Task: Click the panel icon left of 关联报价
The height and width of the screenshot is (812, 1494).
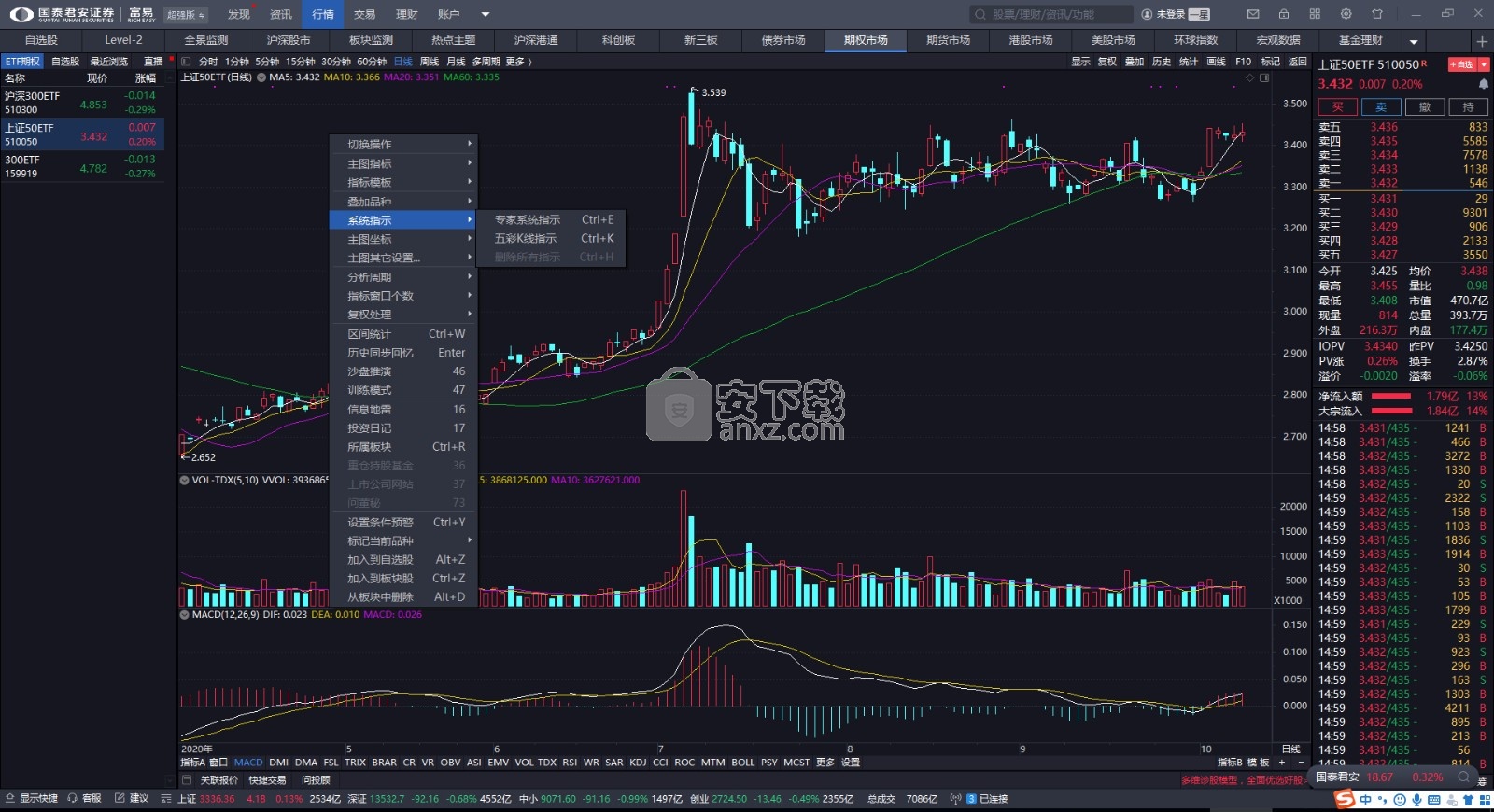Action: click(187, 780)
